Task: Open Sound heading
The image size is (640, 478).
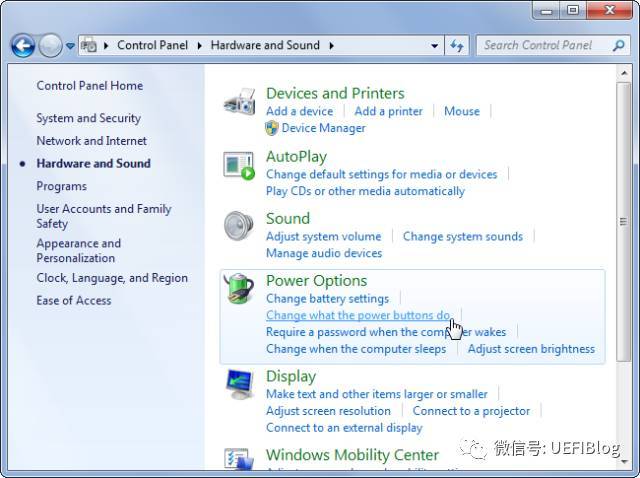Action: [x=288, y=218]
